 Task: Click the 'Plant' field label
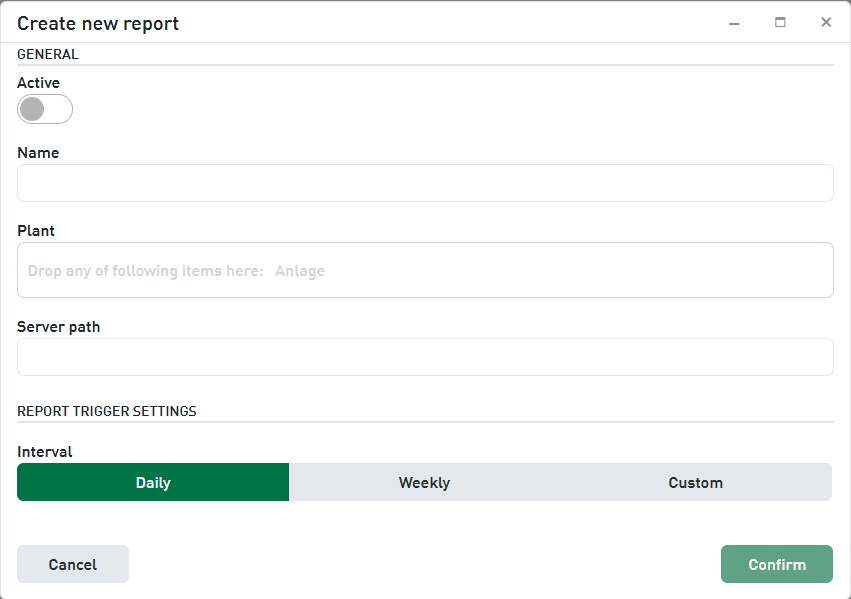(x=36, y=231)
